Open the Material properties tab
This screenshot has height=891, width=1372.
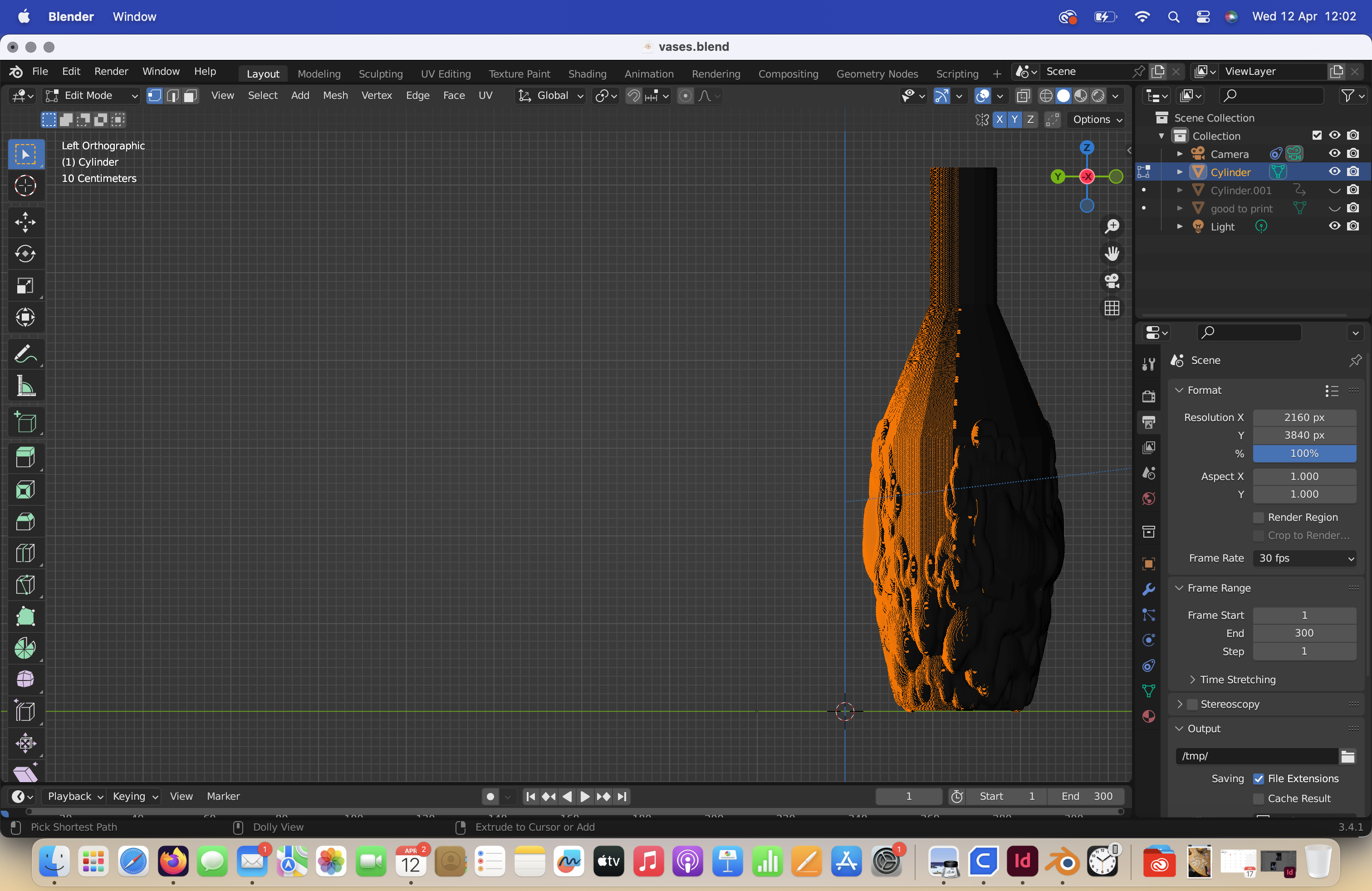coord(1148,716)
